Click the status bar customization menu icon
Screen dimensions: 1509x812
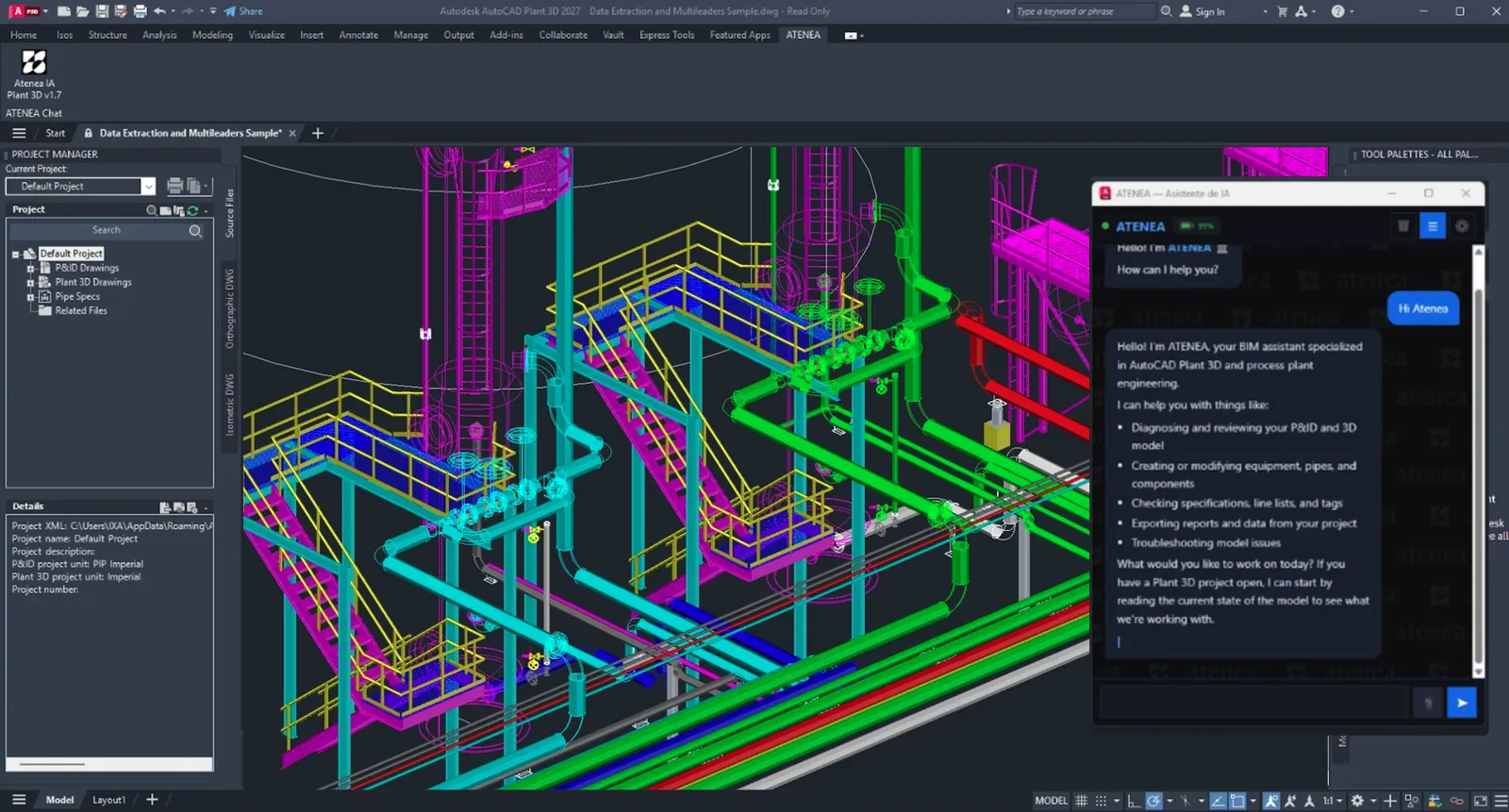click(x=1501, y=801)
